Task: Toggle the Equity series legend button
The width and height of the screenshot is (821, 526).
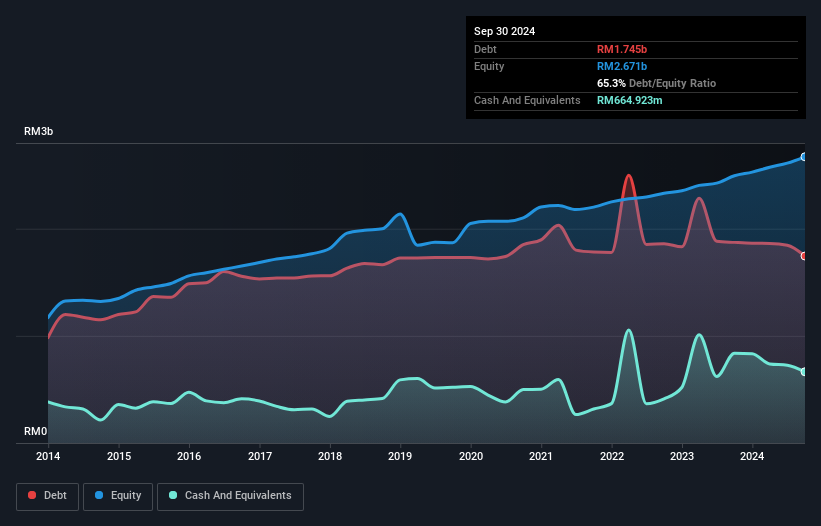Action: 118,496
